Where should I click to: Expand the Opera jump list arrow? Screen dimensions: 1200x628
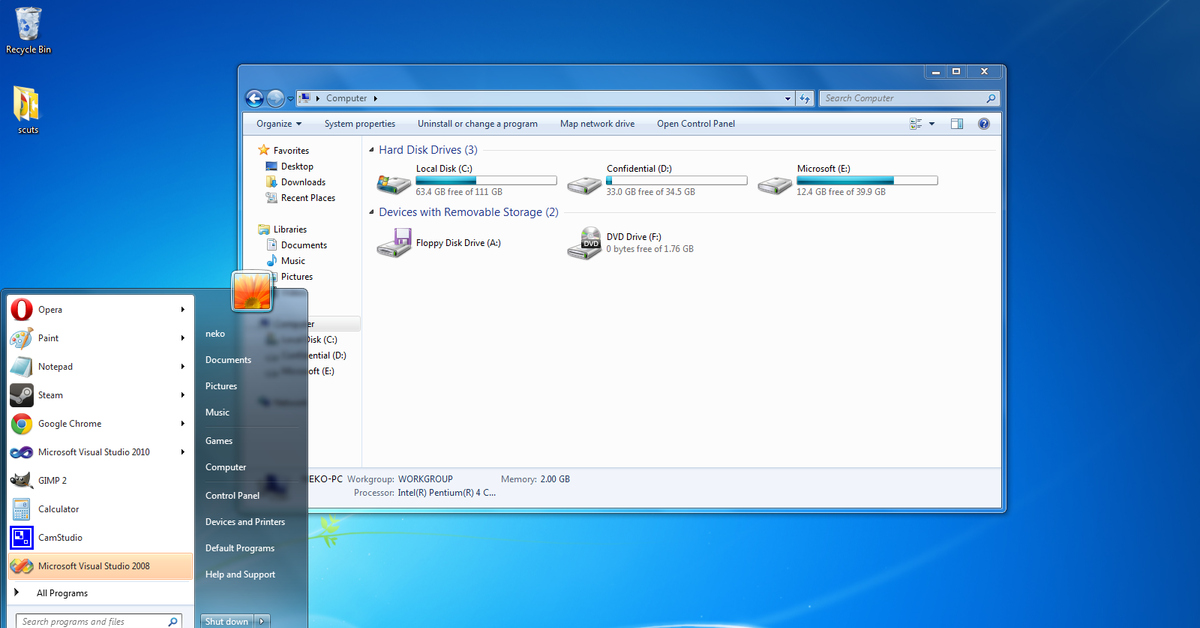[x=183, y=310]
